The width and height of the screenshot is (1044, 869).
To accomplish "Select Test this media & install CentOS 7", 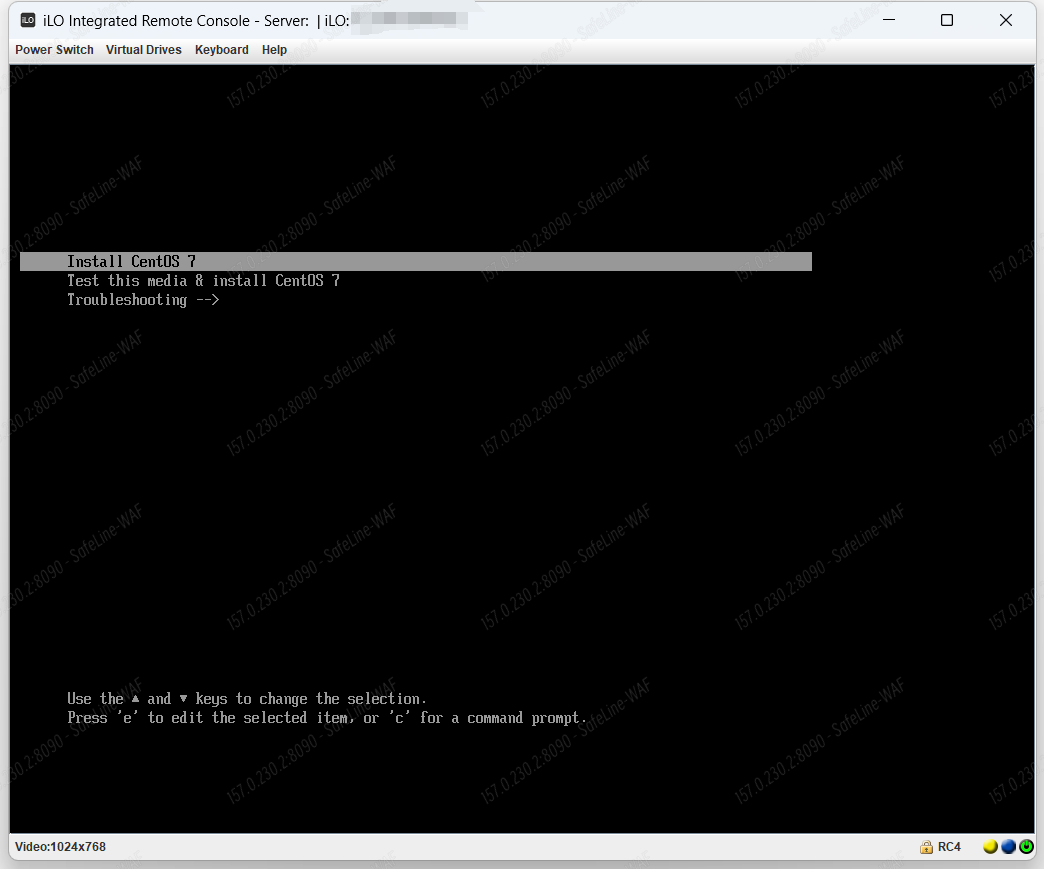I will tap(203, 281).
